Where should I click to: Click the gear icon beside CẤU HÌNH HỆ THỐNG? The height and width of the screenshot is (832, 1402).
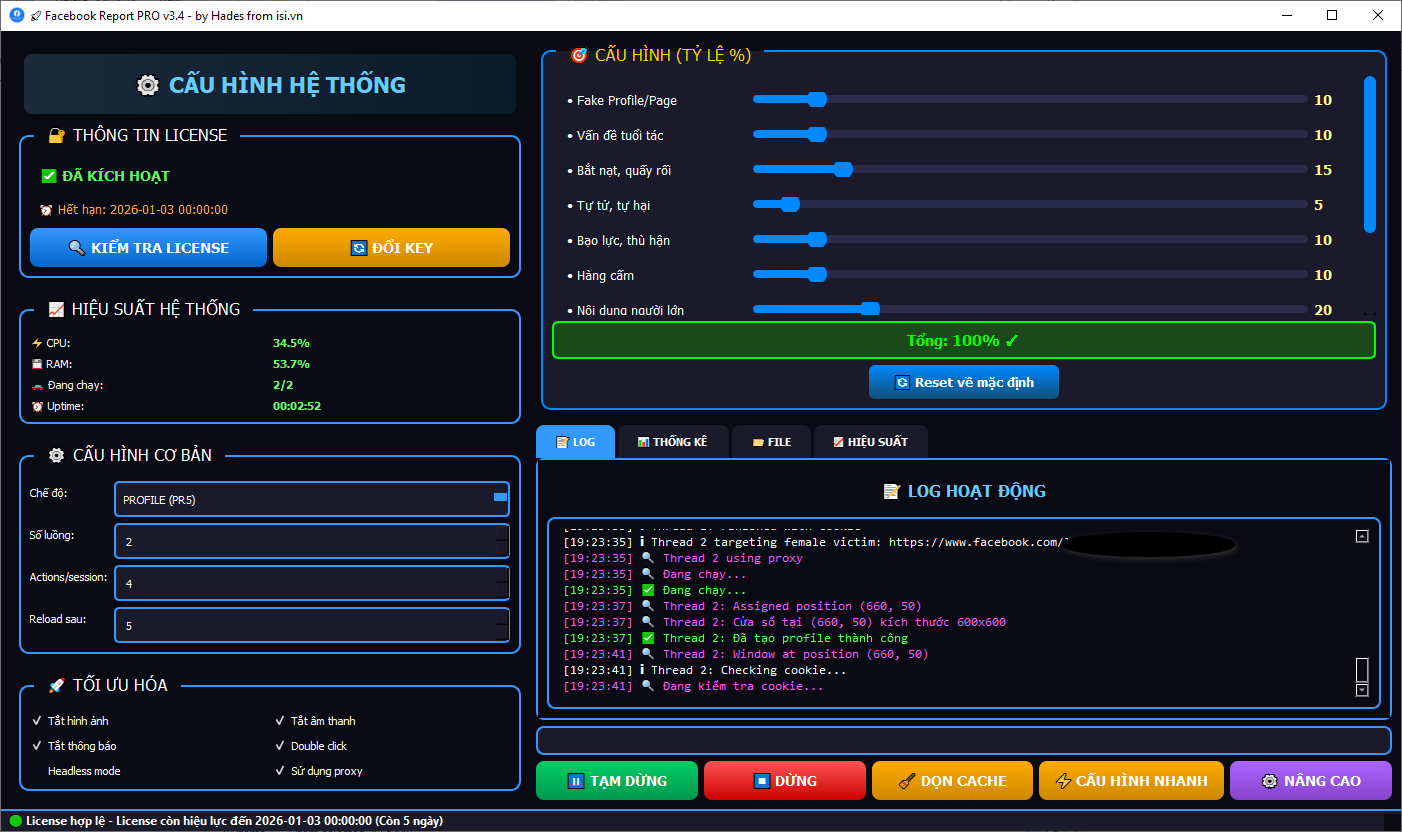(148, 85)
